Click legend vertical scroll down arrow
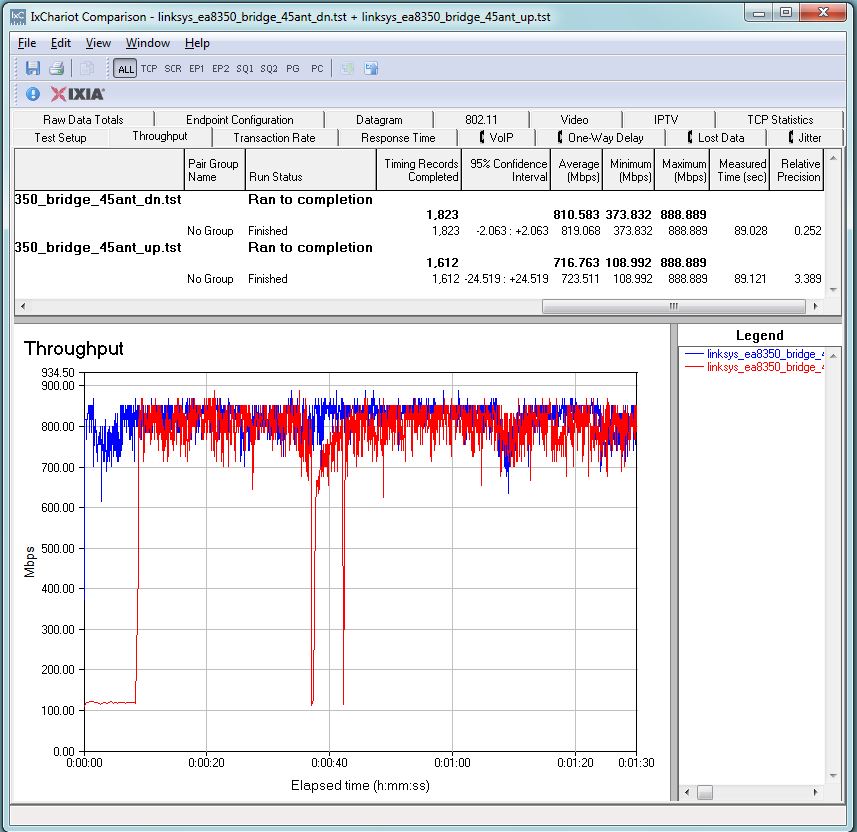This screenshot has height=832, width=857. 833,776
